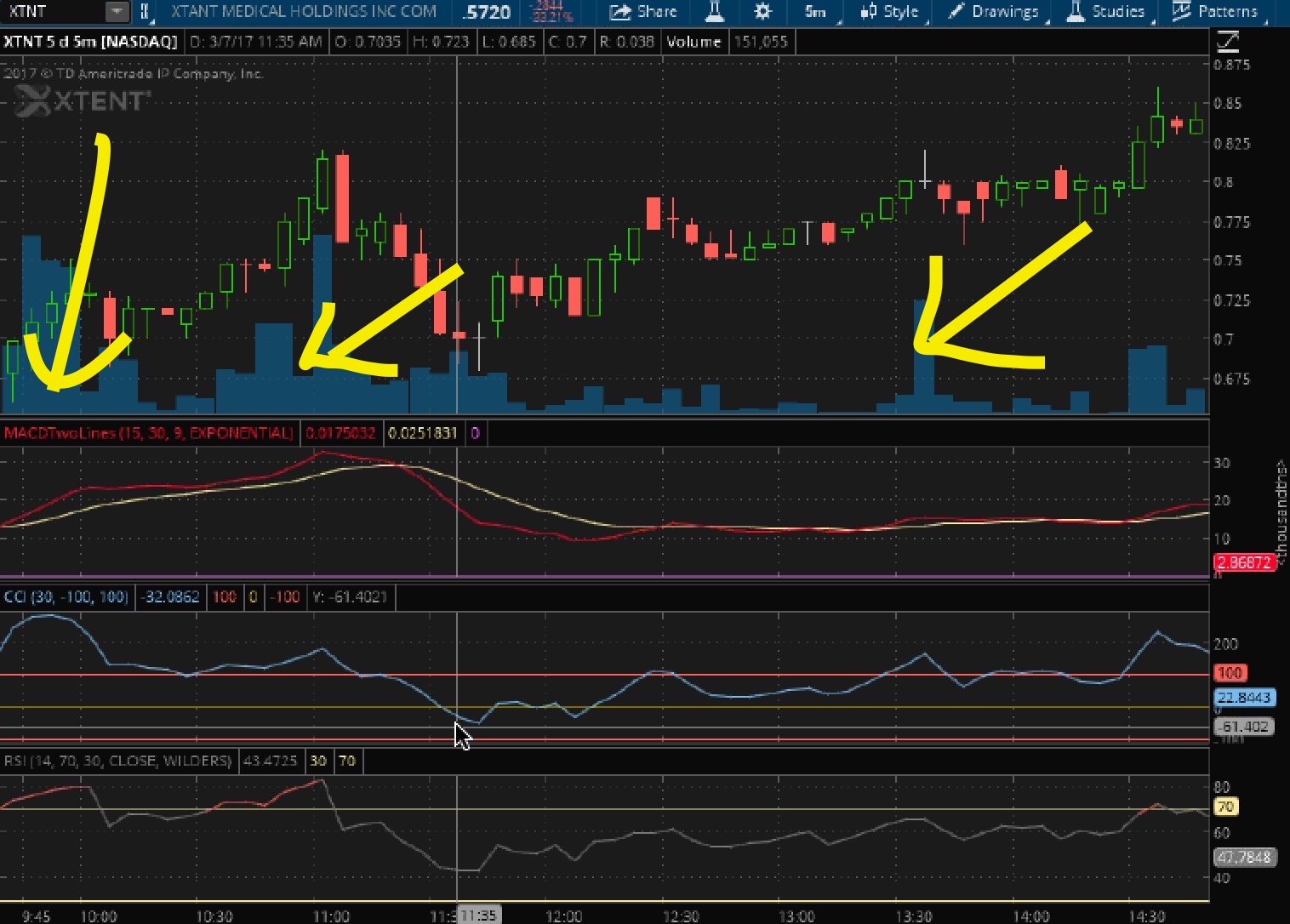Click the 22.8443 CCI axis bubble

pos(1244,698)
